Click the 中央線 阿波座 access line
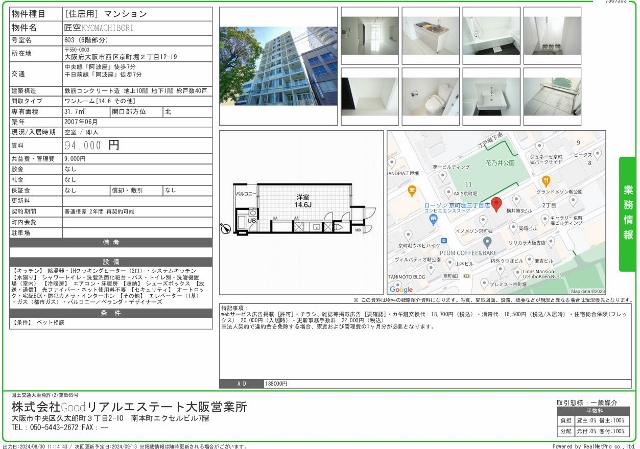The width and height of the screenshot is (640, 449). tap(100, 67)
